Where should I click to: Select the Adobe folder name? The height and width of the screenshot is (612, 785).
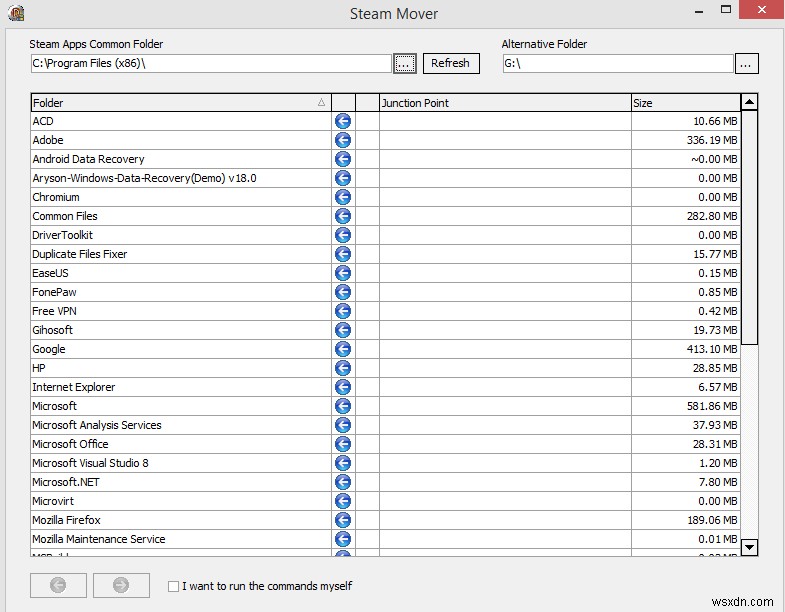coord(48,140)
